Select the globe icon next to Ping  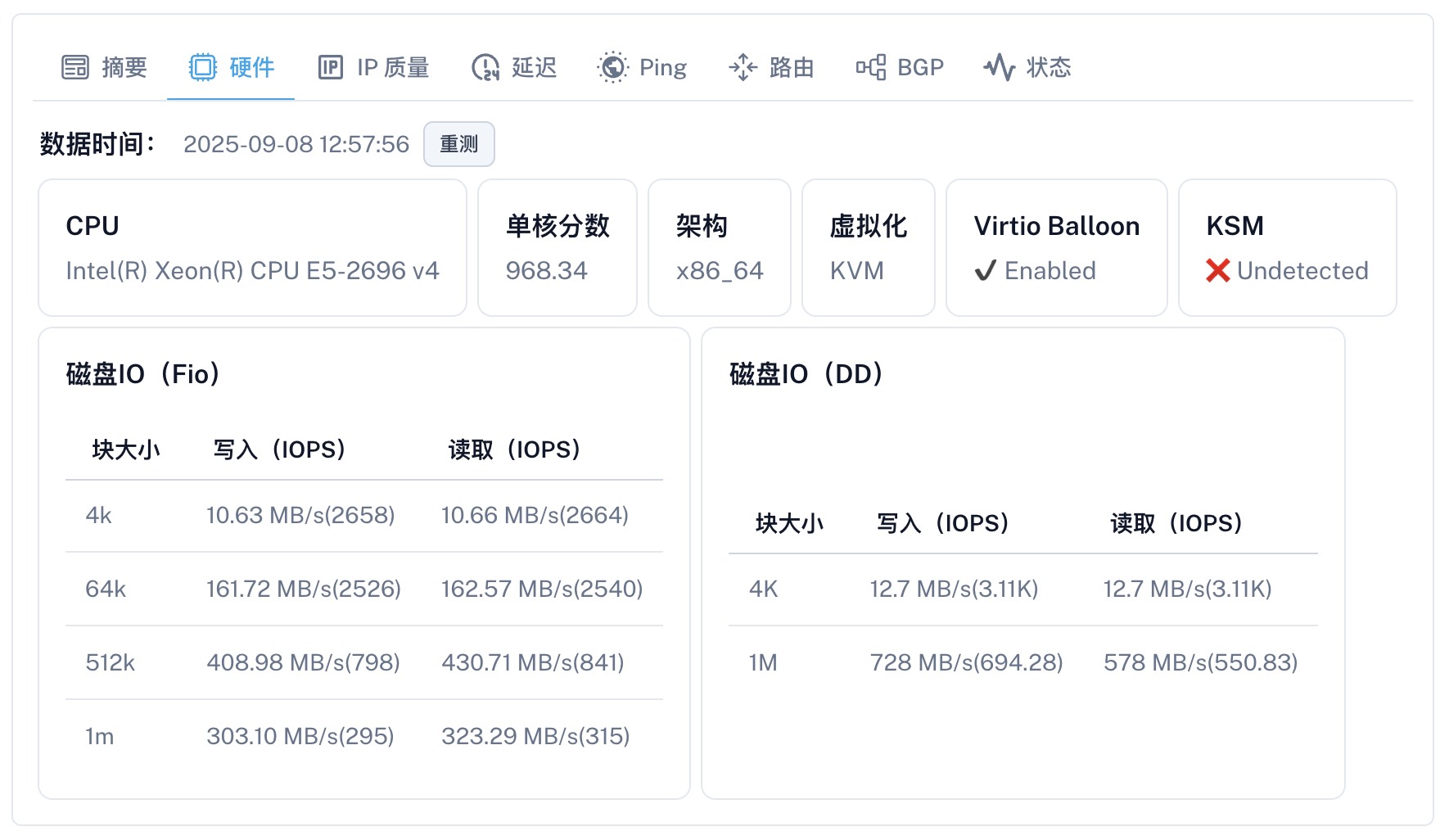coord(612,67)
